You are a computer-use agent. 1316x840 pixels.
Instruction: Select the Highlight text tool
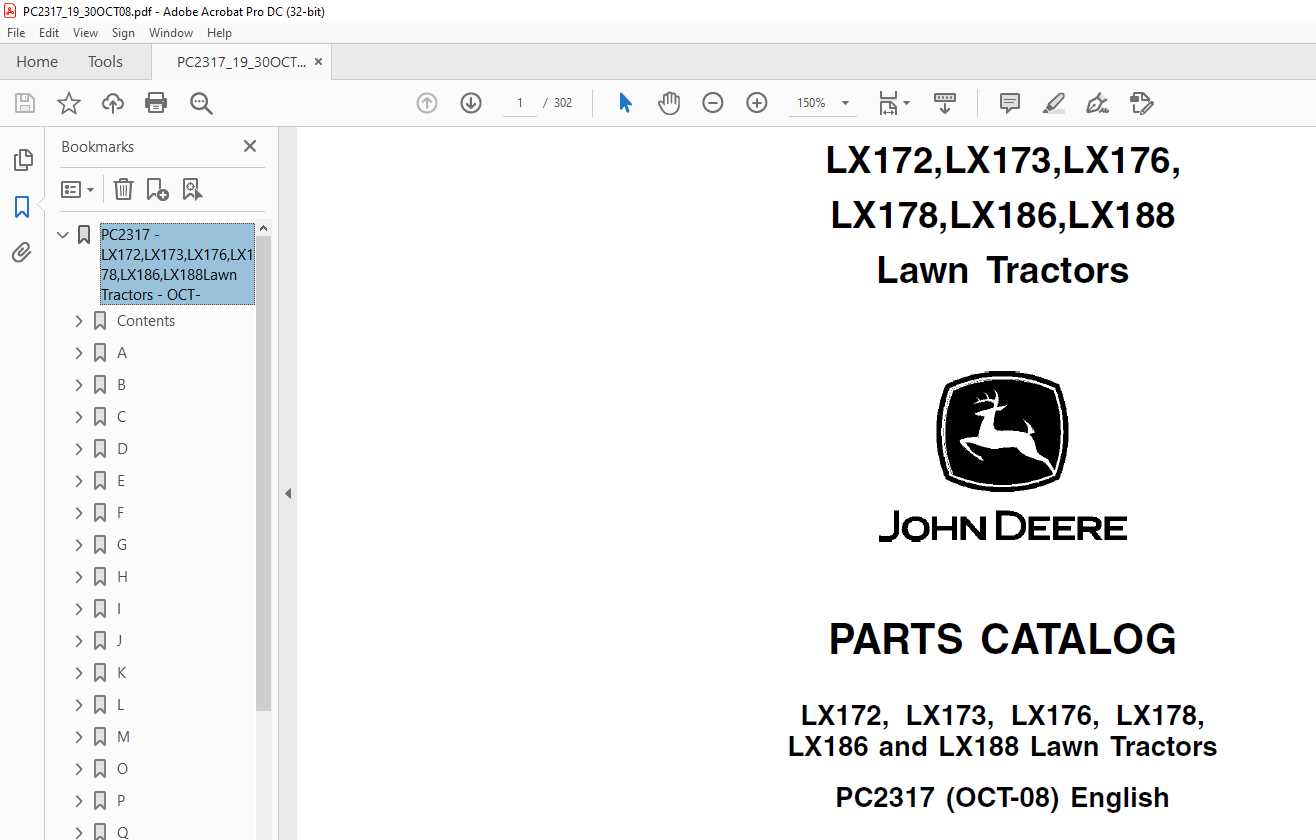tap(1053, 103)
